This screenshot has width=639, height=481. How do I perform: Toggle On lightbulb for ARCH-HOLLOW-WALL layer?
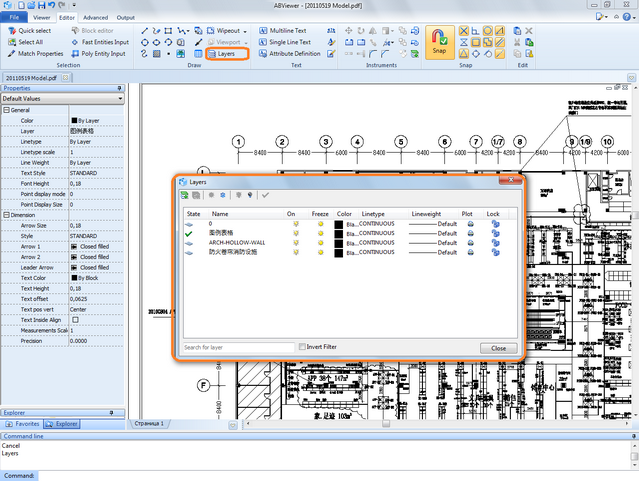(295, 242)
